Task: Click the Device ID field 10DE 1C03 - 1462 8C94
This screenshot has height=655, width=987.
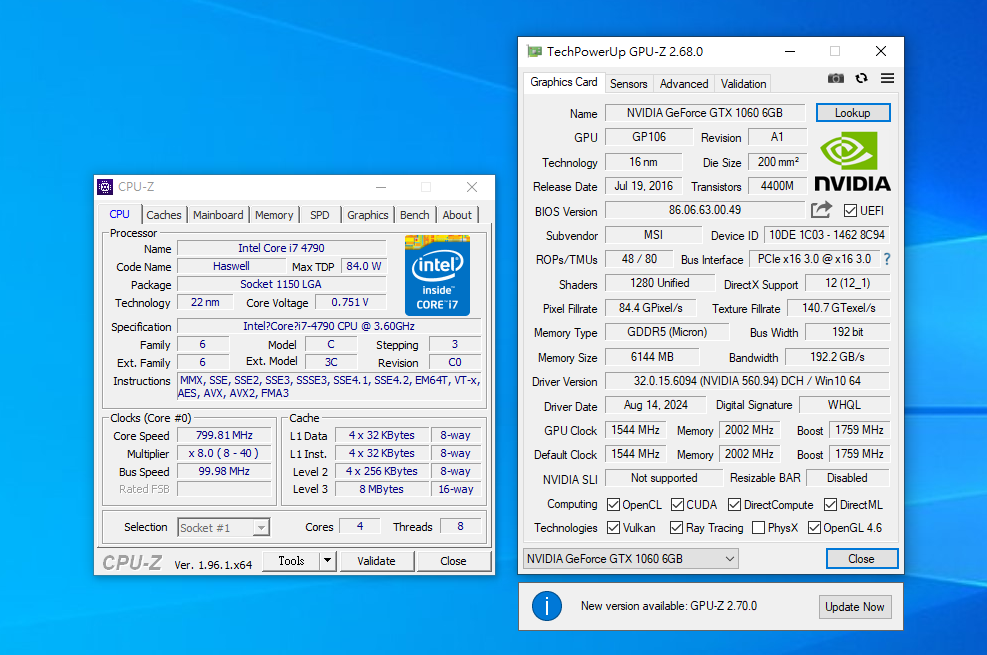Action: pyautogui.click(x=826, y=235)
